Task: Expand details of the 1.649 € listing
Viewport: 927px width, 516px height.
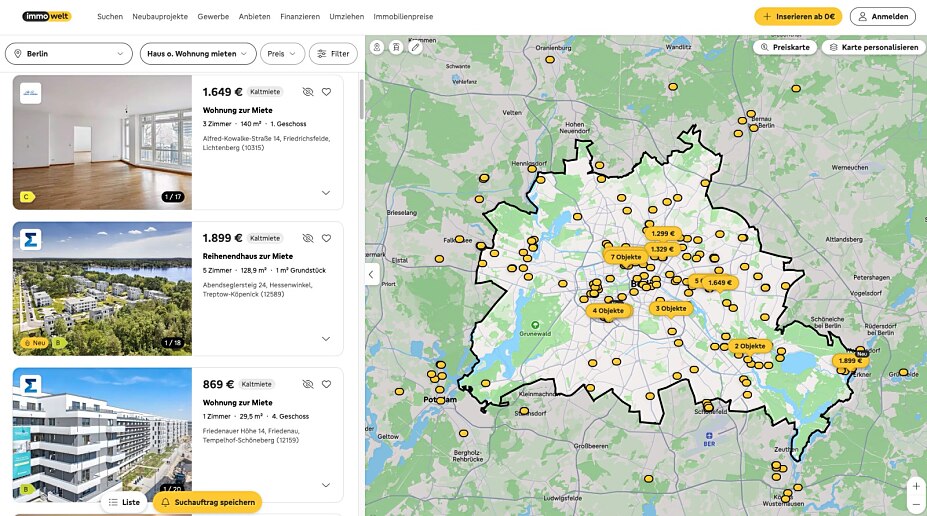Action: pyautogui.click(x=326, y=193)
